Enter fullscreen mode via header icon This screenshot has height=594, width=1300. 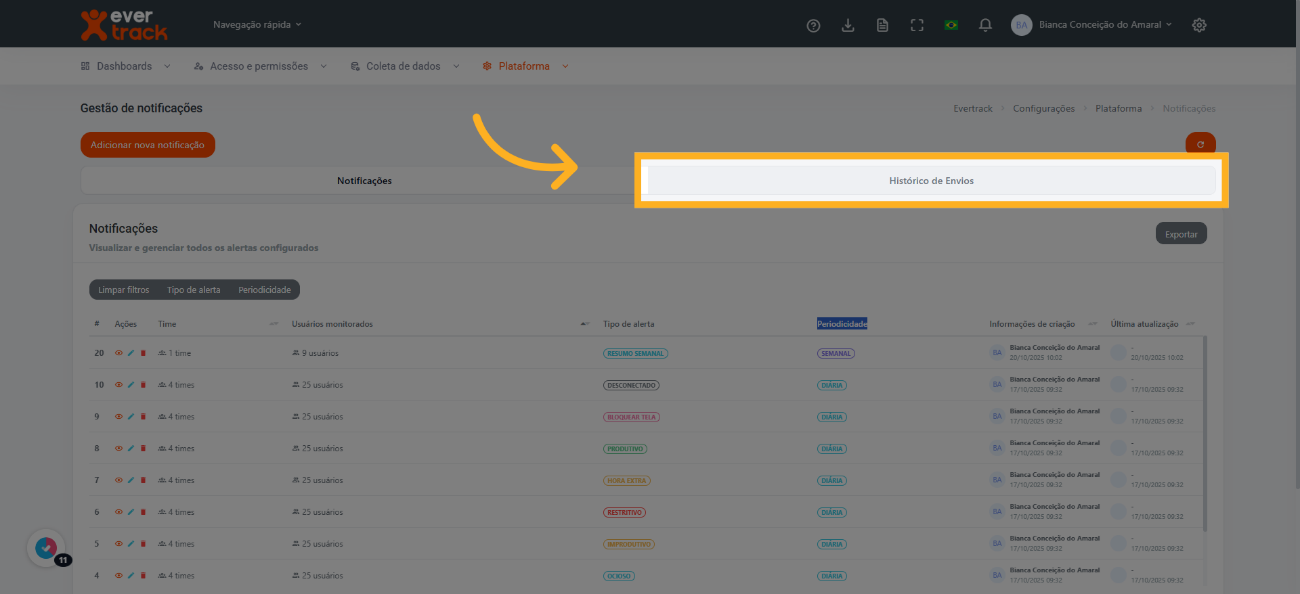click(x=917, y=25)
